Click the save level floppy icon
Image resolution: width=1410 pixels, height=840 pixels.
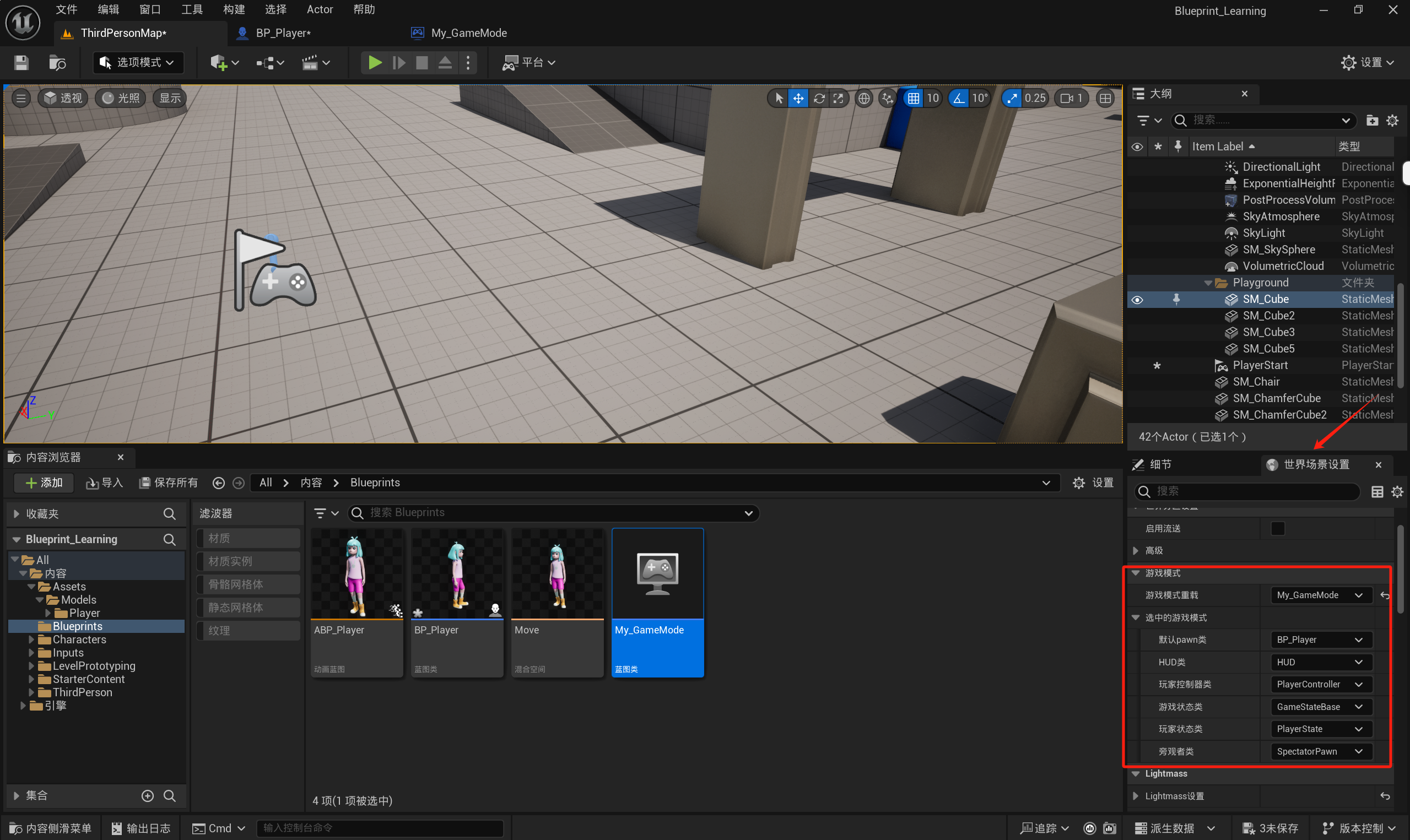point(21,62)
